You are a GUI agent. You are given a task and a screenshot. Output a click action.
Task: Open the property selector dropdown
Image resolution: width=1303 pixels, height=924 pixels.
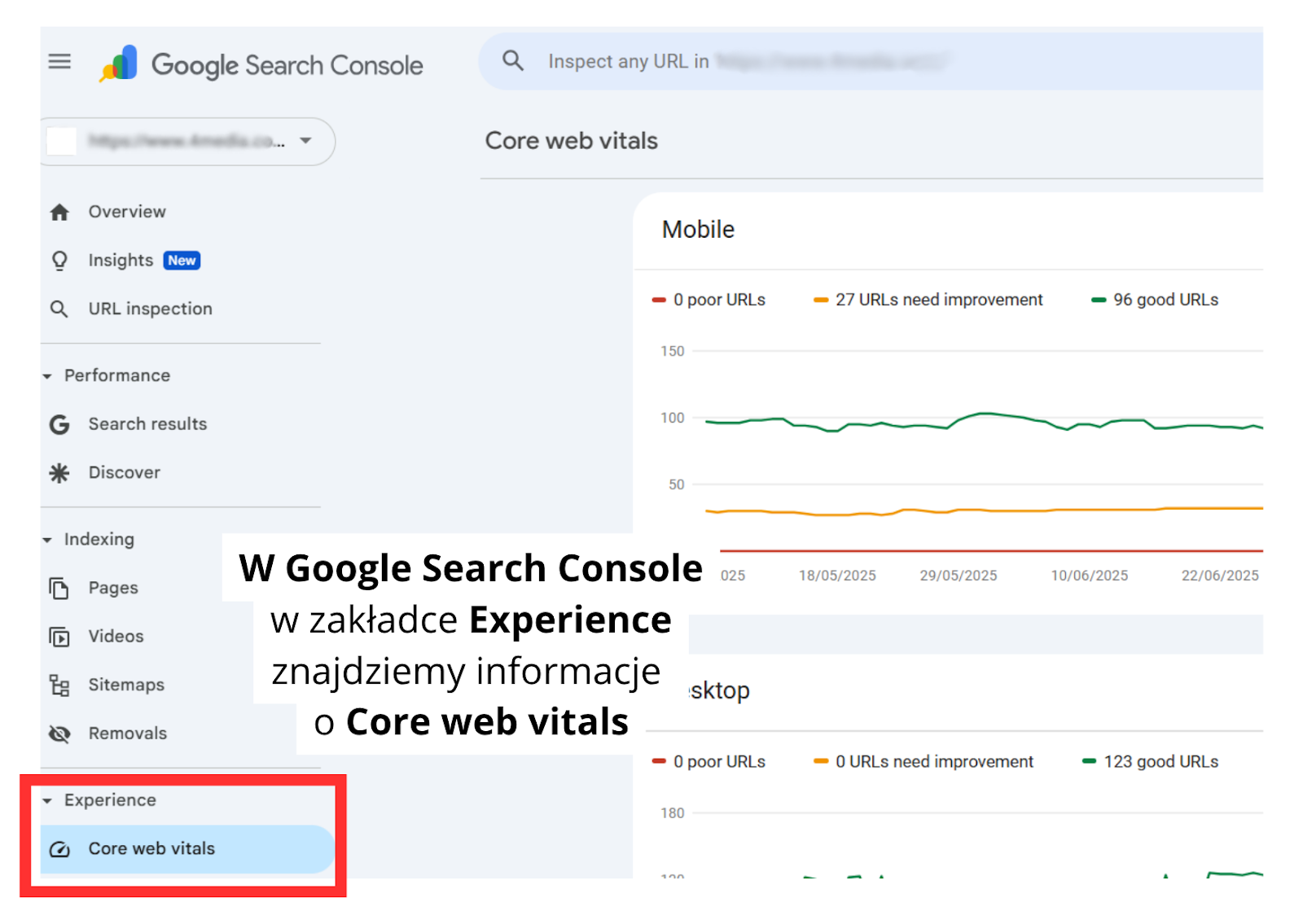pyautogui.click(x=305, y=141)
